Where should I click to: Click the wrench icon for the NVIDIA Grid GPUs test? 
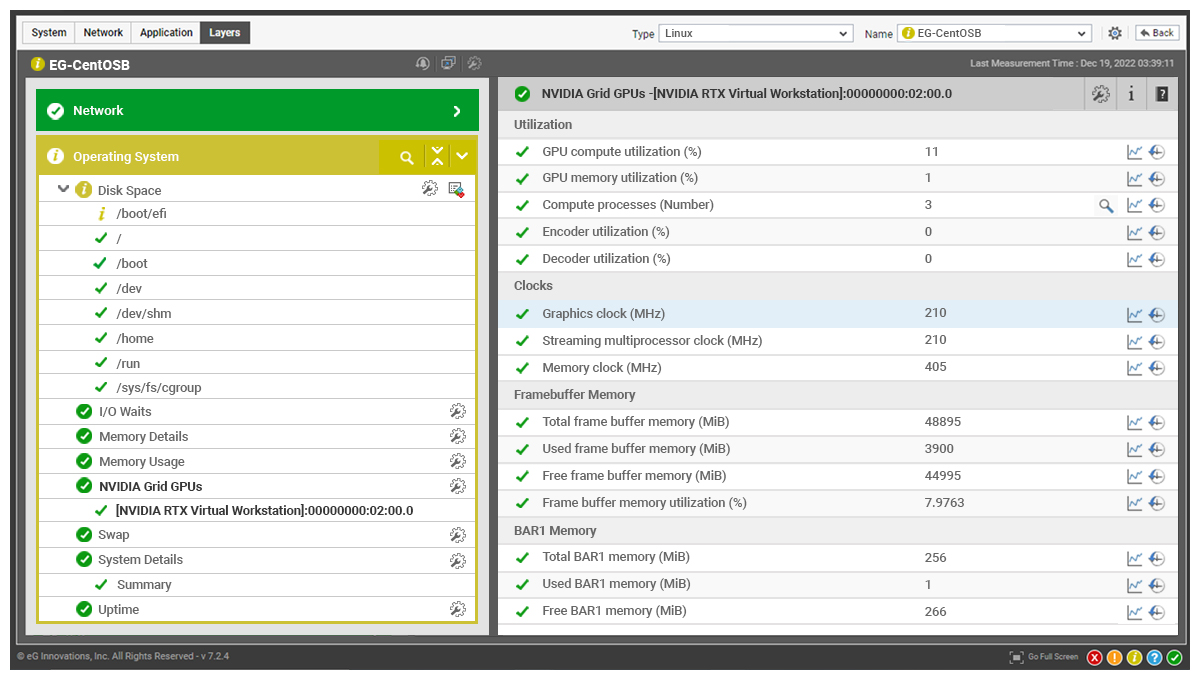tap(457, 486)
